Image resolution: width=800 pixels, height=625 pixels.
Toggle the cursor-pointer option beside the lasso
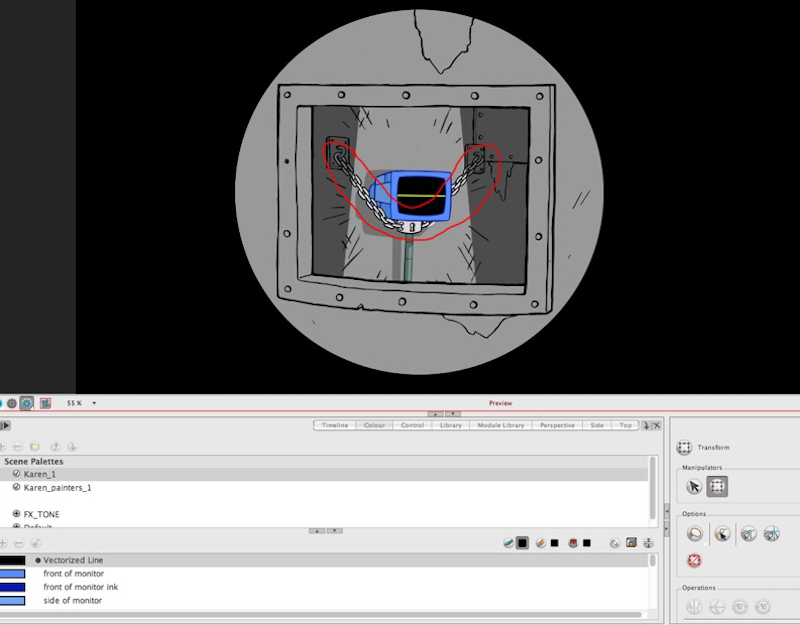(722, 534)
